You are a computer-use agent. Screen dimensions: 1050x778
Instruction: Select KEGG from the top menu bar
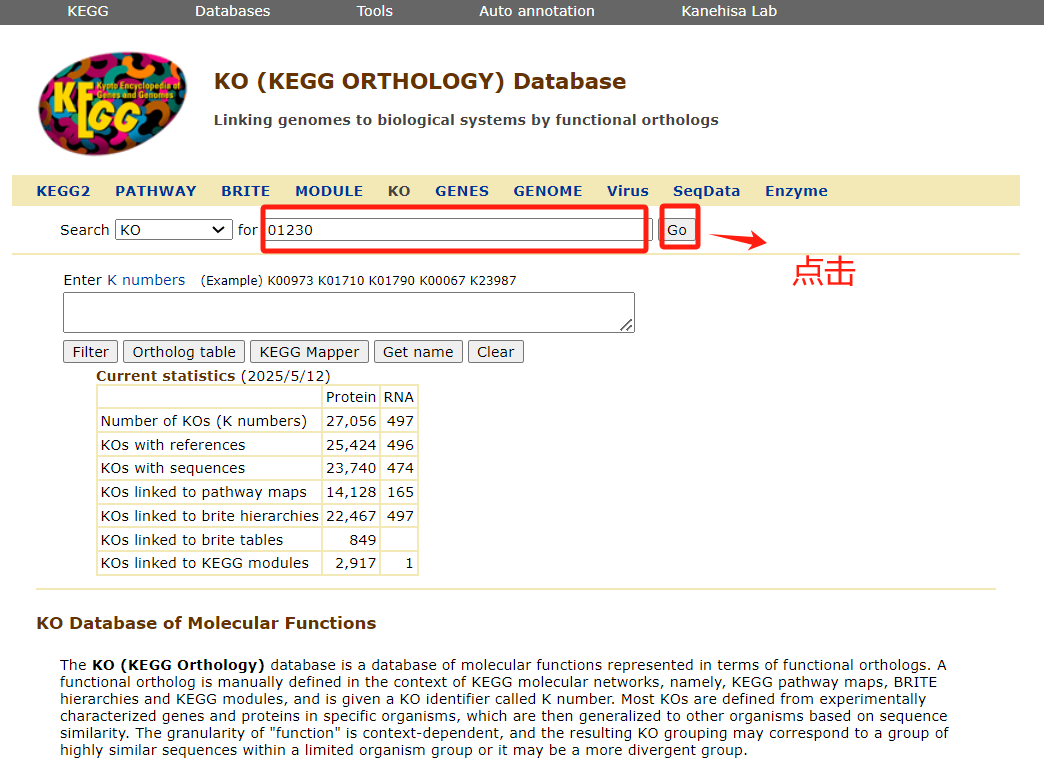point(88,11)
